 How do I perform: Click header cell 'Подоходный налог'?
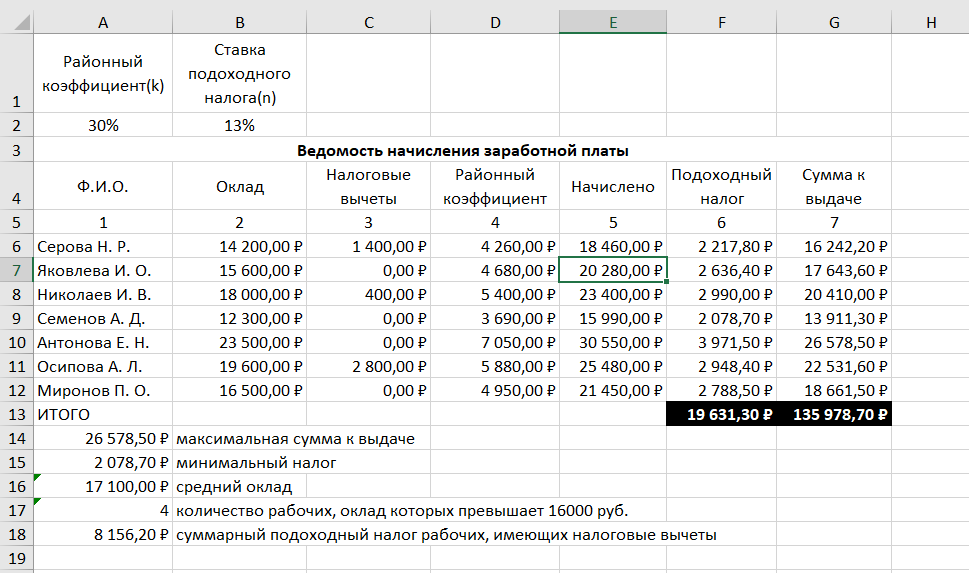pos(722,186)
